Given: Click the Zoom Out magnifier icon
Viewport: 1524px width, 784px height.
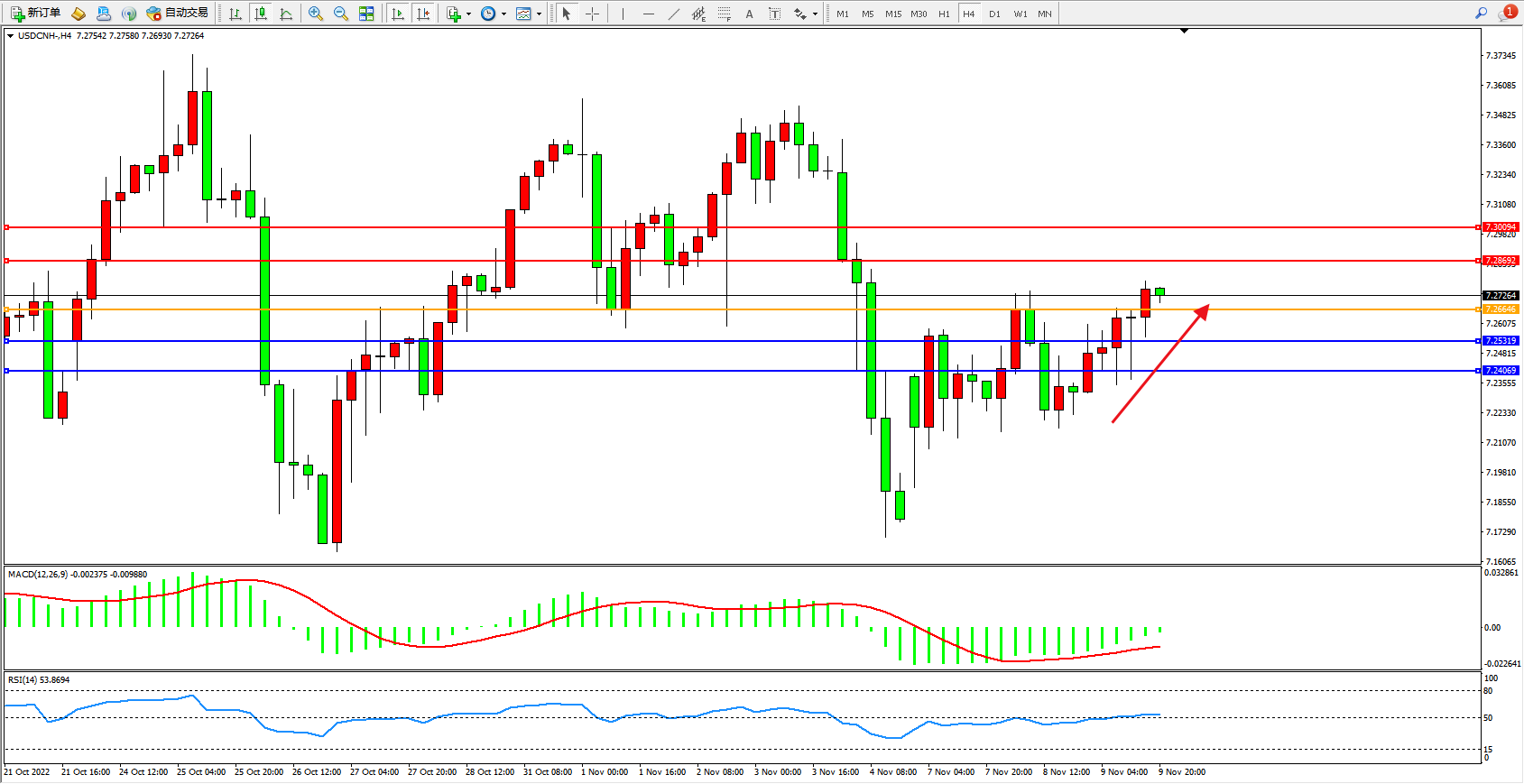Looking at the screenshot, I should 341,14.
